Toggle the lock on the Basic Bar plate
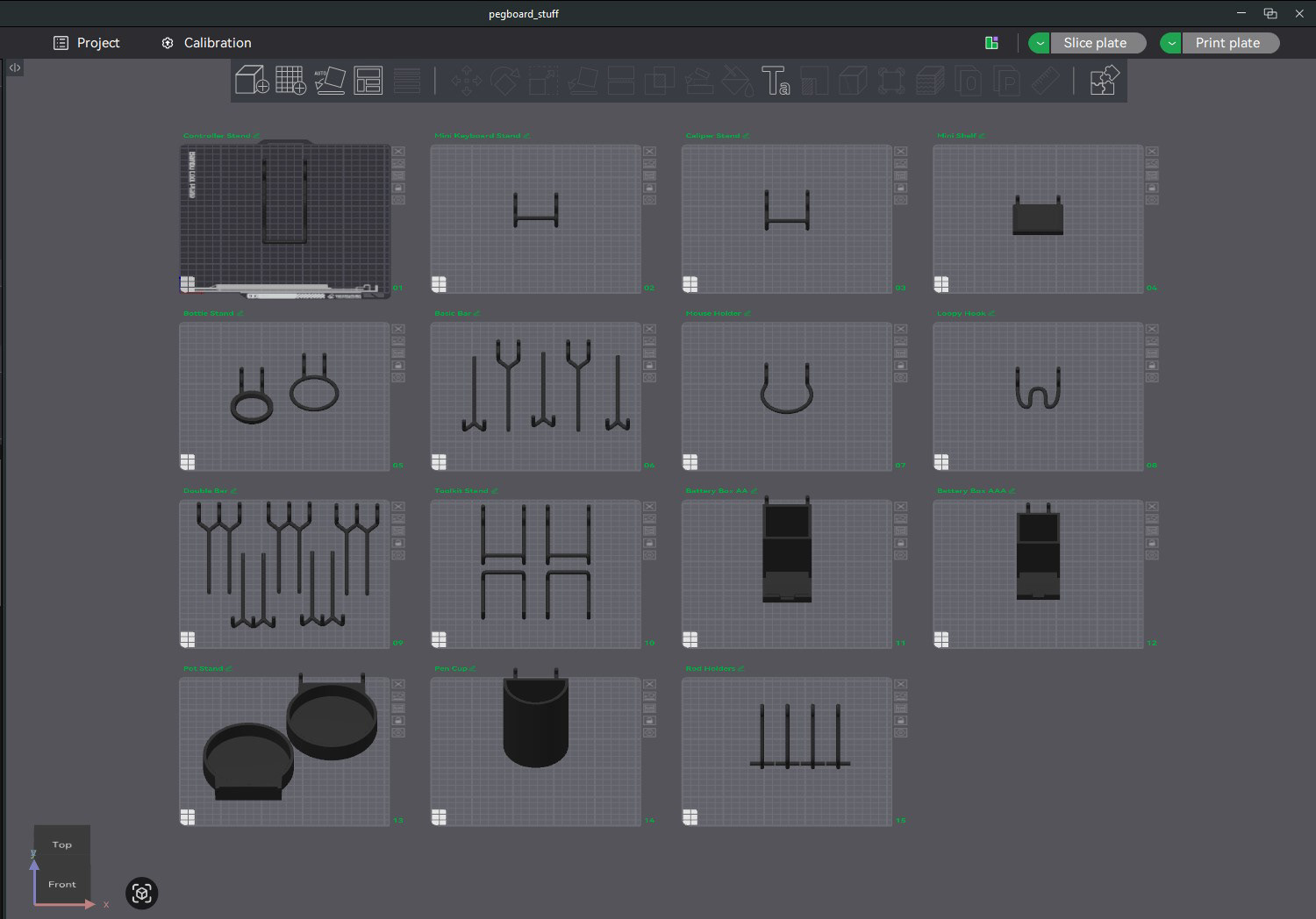1316x919 pixels. 649,365
